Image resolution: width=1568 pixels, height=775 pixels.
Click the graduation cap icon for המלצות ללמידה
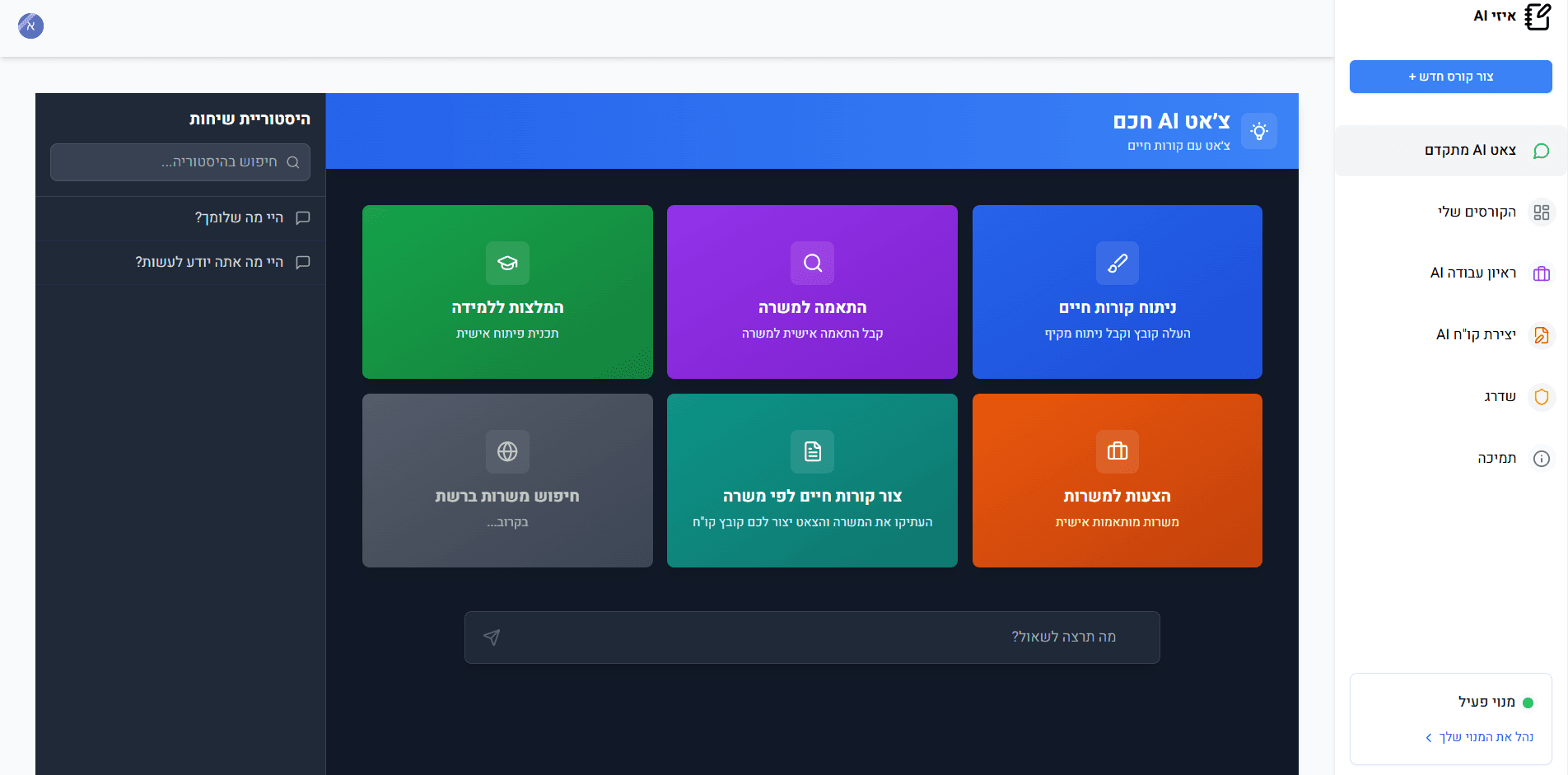(507, 263)
